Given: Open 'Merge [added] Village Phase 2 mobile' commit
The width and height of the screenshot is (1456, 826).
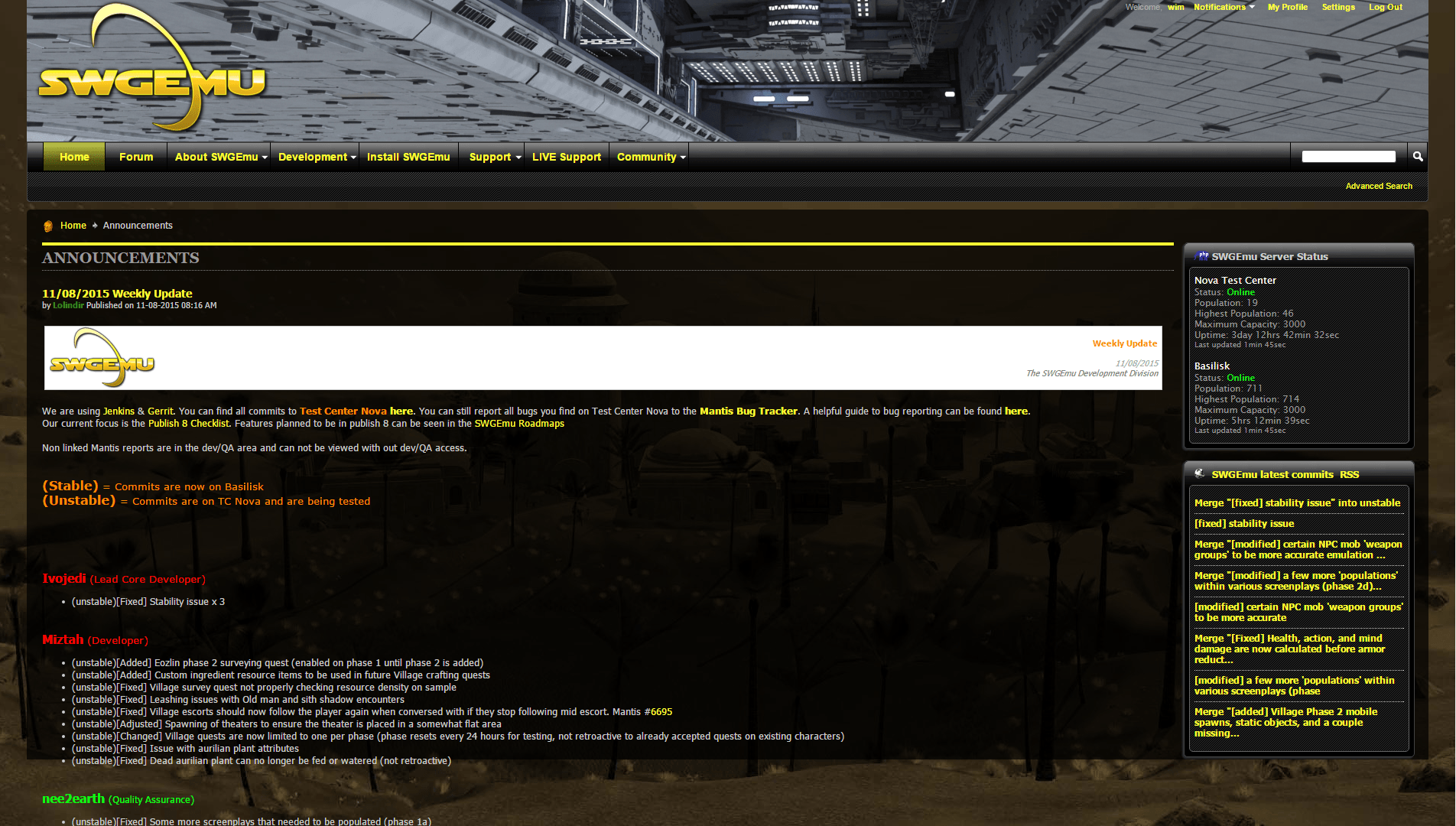Looking at the screenshot, I should pyautogui.click(x=1286, y=723).
